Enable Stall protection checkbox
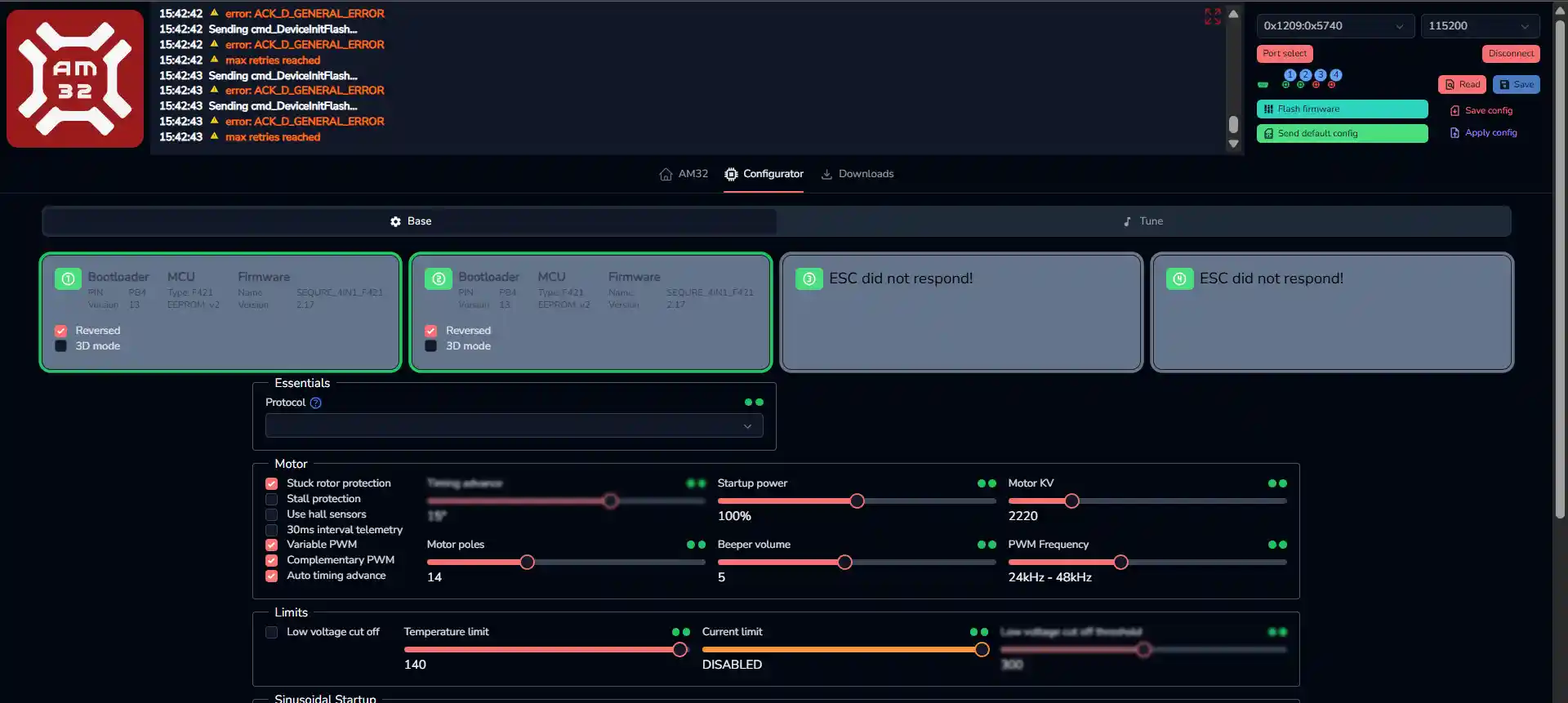The image size is (1568, 703). [272, 499]
